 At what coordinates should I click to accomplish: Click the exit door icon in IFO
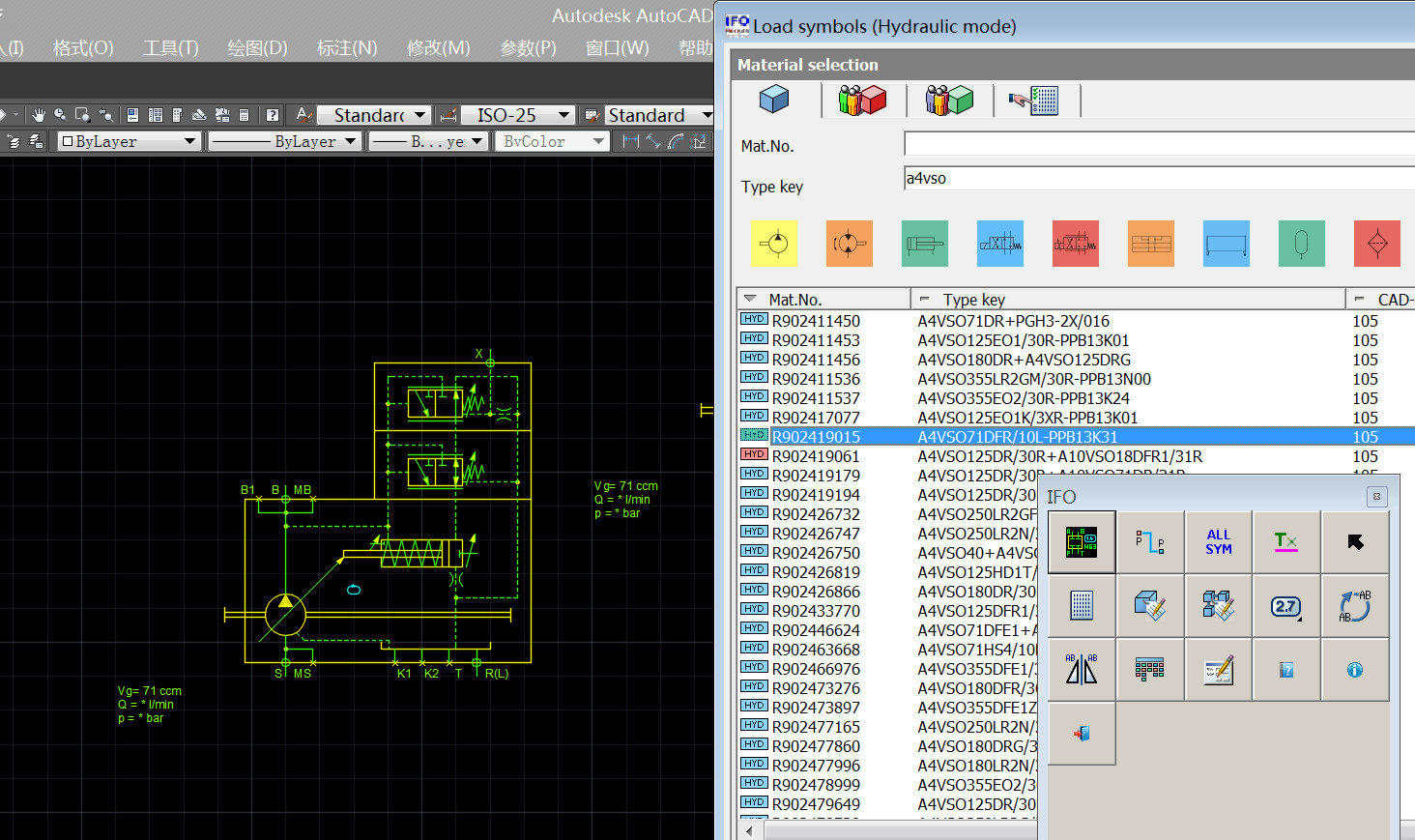1082,734
